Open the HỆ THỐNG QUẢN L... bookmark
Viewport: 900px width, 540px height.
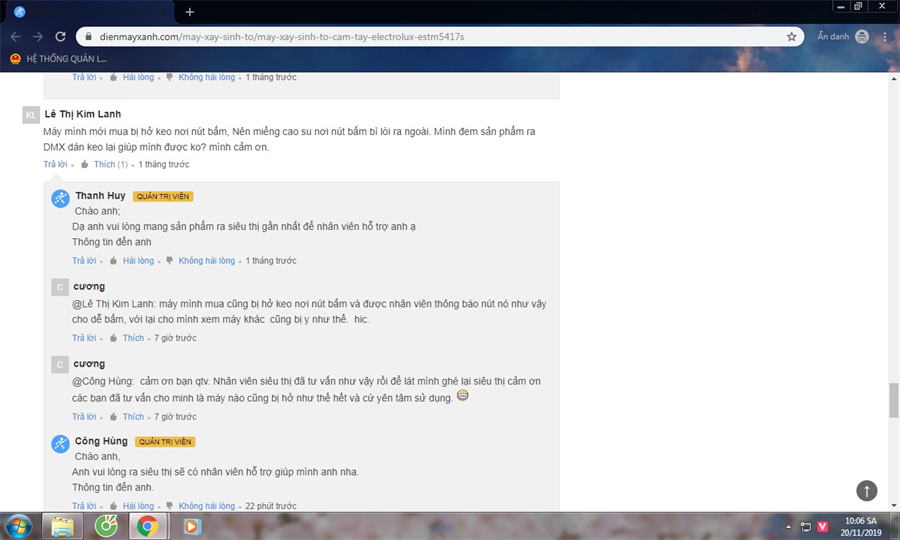(59, 59)
